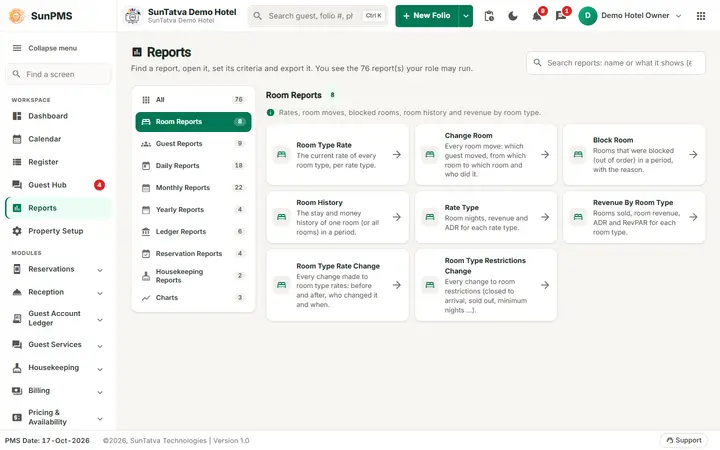The height and width of the screenshot is (450, 720).
Task: Select the Daily Reports category
Action: point(193,165)
